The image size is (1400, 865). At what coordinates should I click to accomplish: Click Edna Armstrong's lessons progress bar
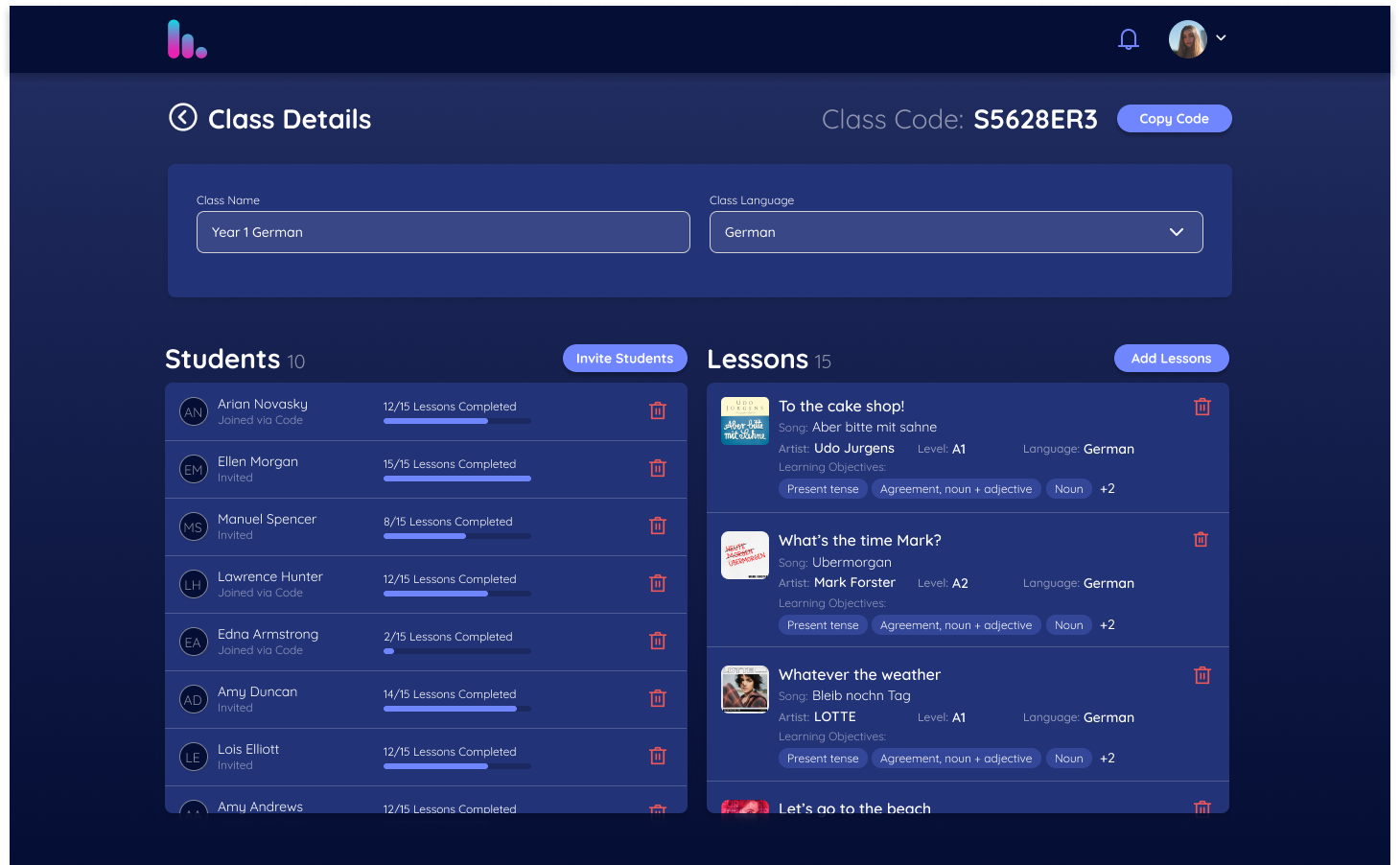(x=457, y=651)
